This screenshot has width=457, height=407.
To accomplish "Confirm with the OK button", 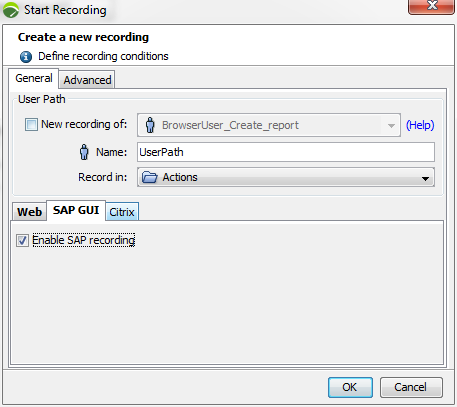I will (350, 387).
